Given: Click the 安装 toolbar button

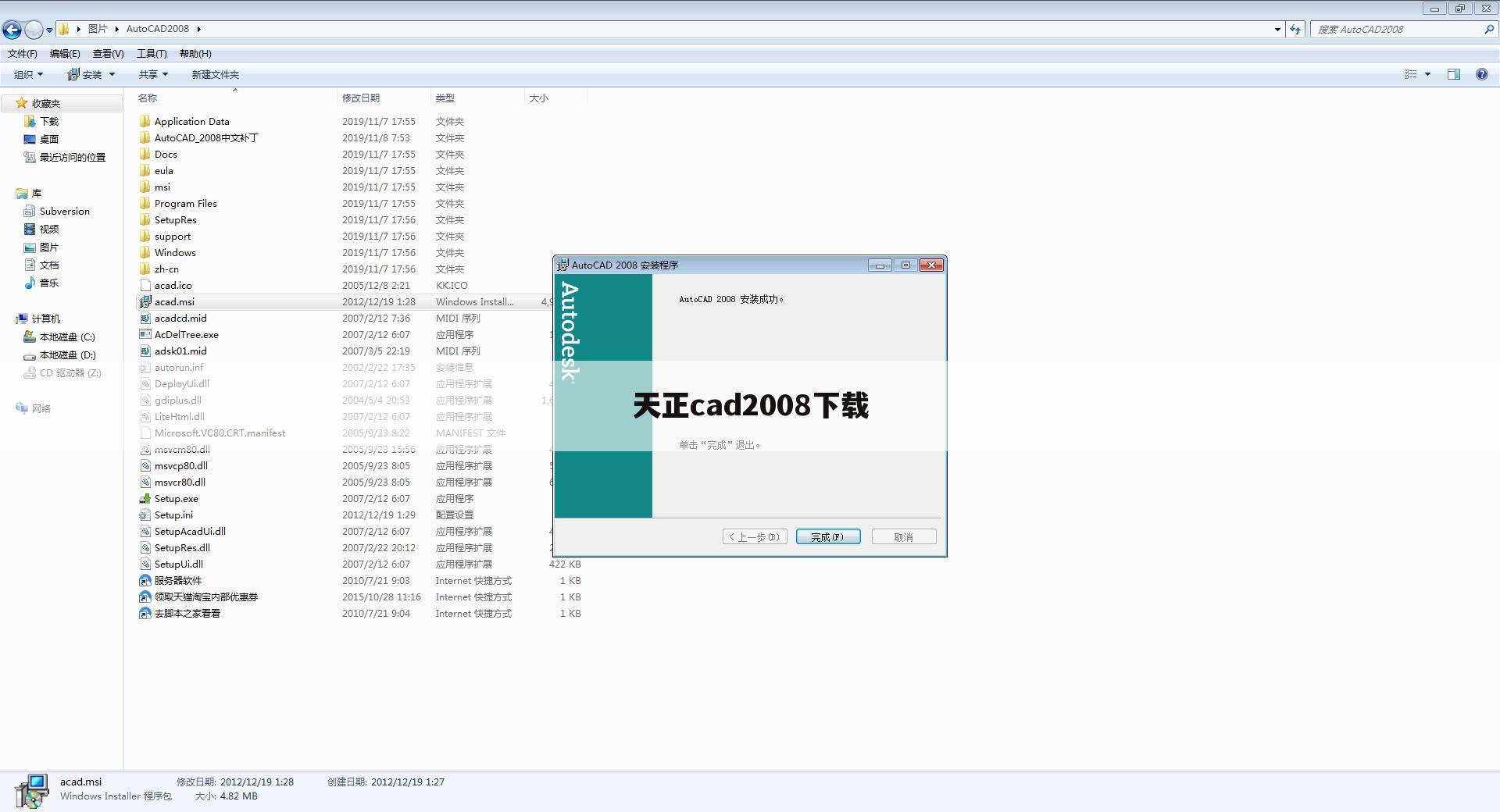Looking at the screenshot, I should pyautogui.click(x=85, y=74).
